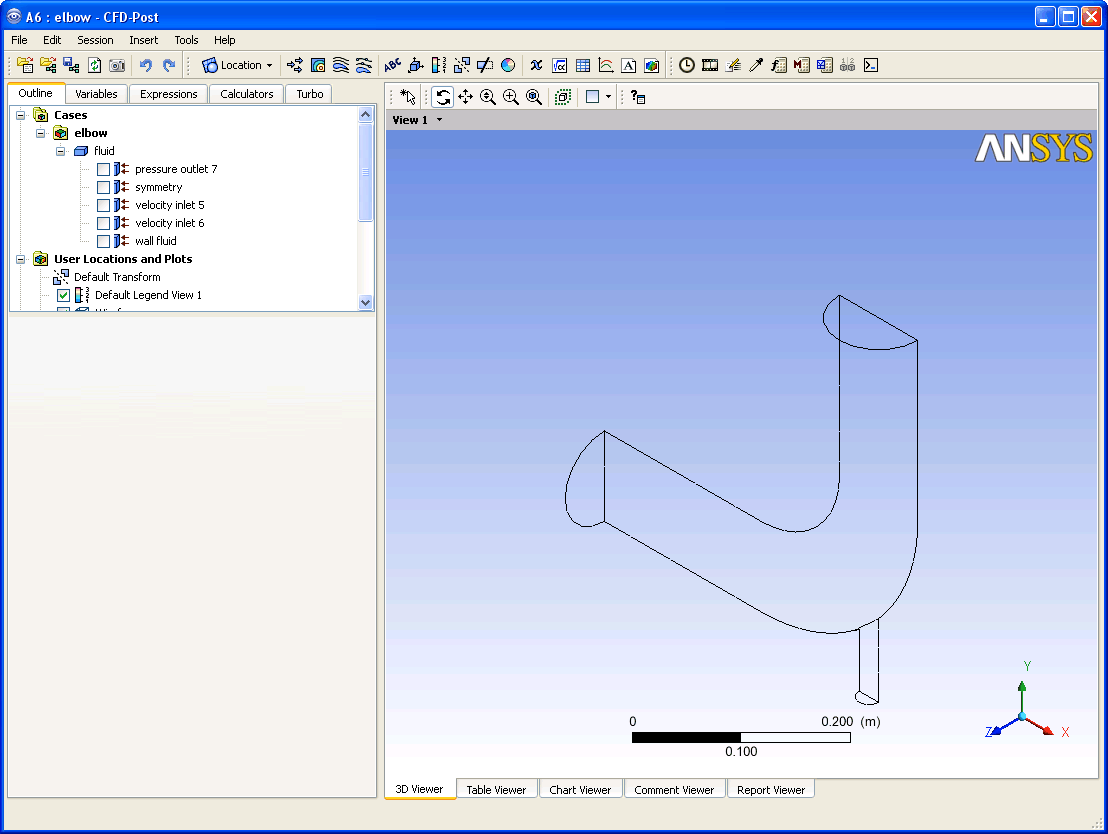Open the Location dropdown
Viewport: 1108px width, 834px height.
click(237, 66)
